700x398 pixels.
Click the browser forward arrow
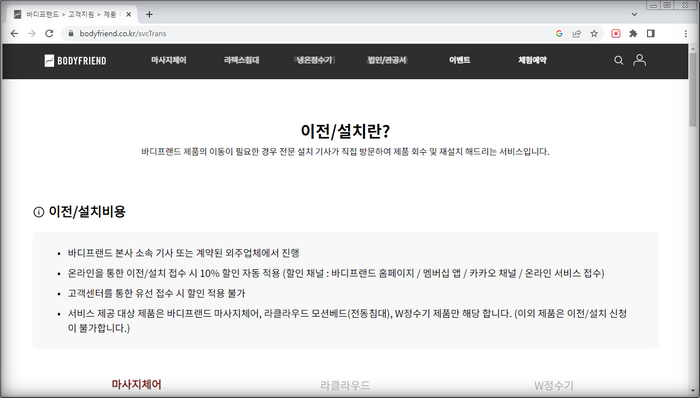tap(32, 33)
